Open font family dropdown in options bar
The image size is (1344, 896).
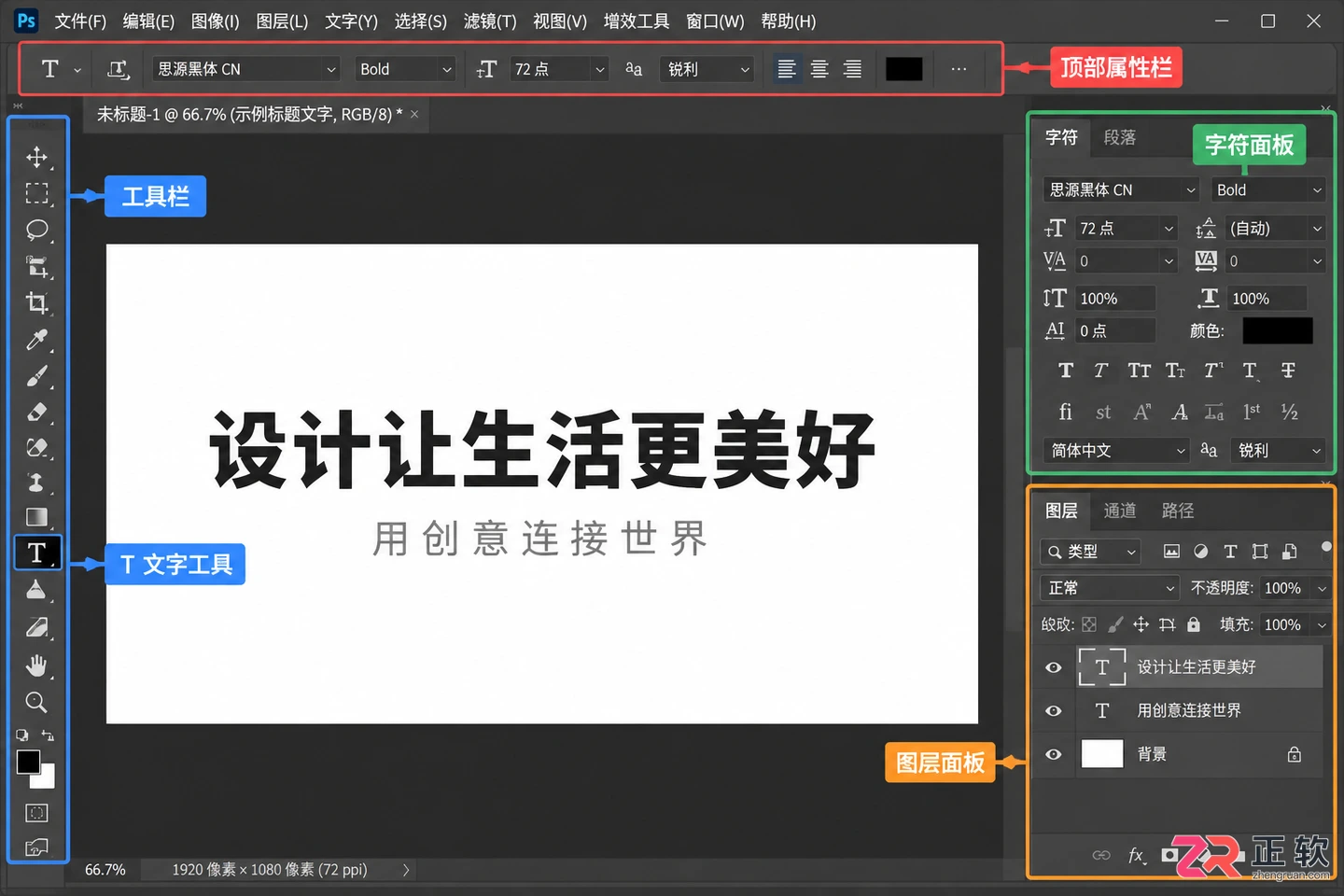(x=245, y=69)
